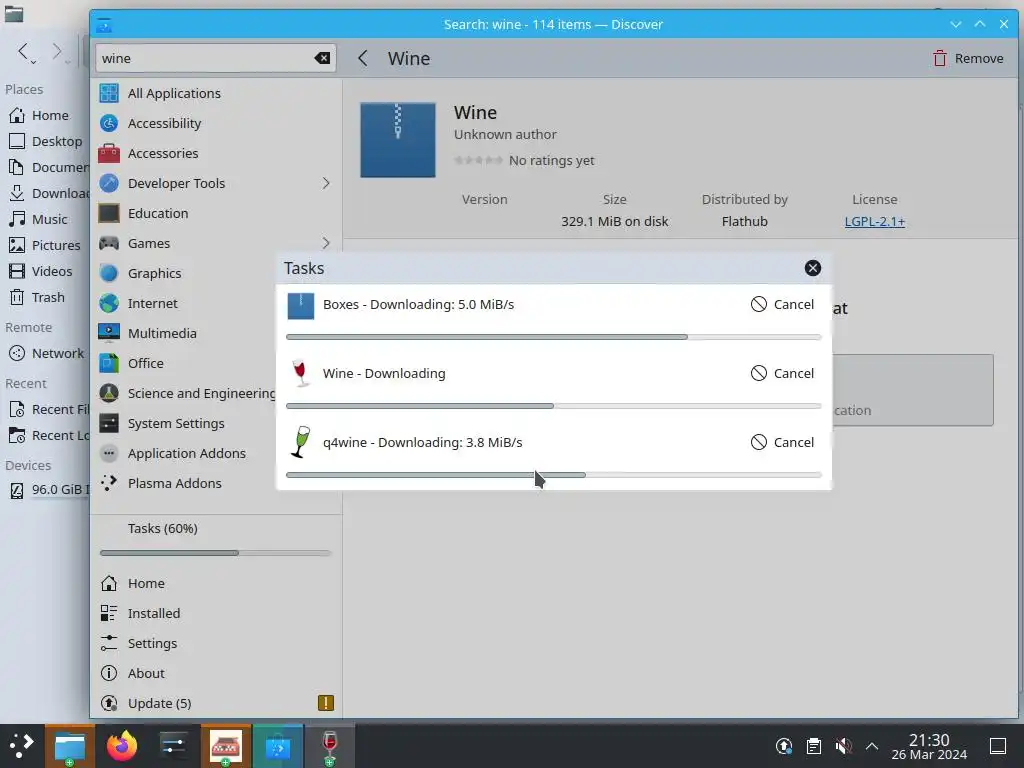Close the Tasks popup
The width and height of the screenshot is (1024, 768).
(812, 268)
